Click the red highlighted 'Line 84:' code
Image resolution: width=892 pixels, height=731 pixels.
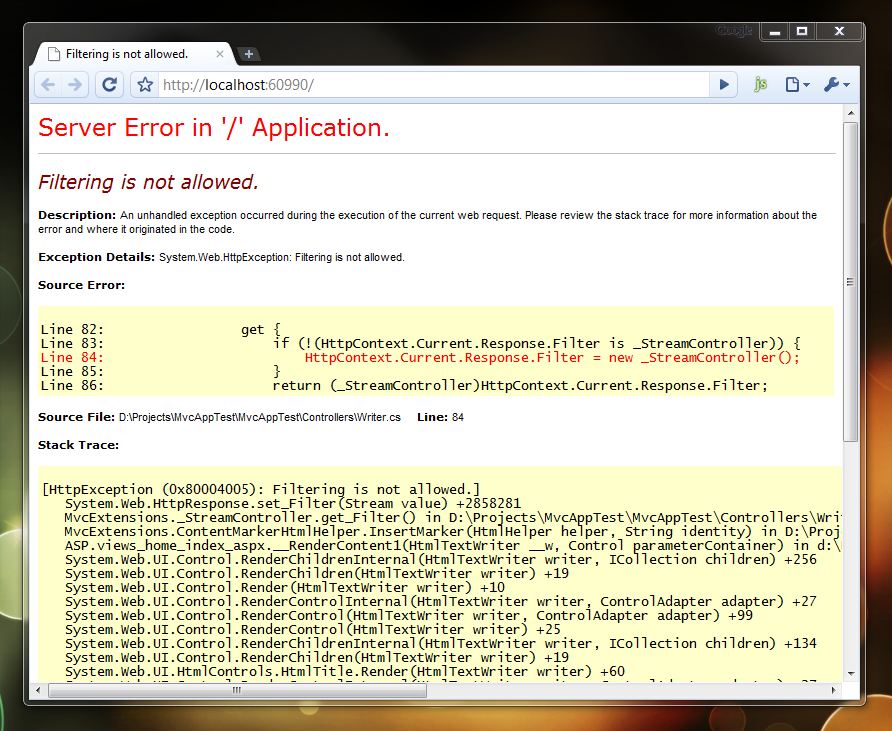420,358
